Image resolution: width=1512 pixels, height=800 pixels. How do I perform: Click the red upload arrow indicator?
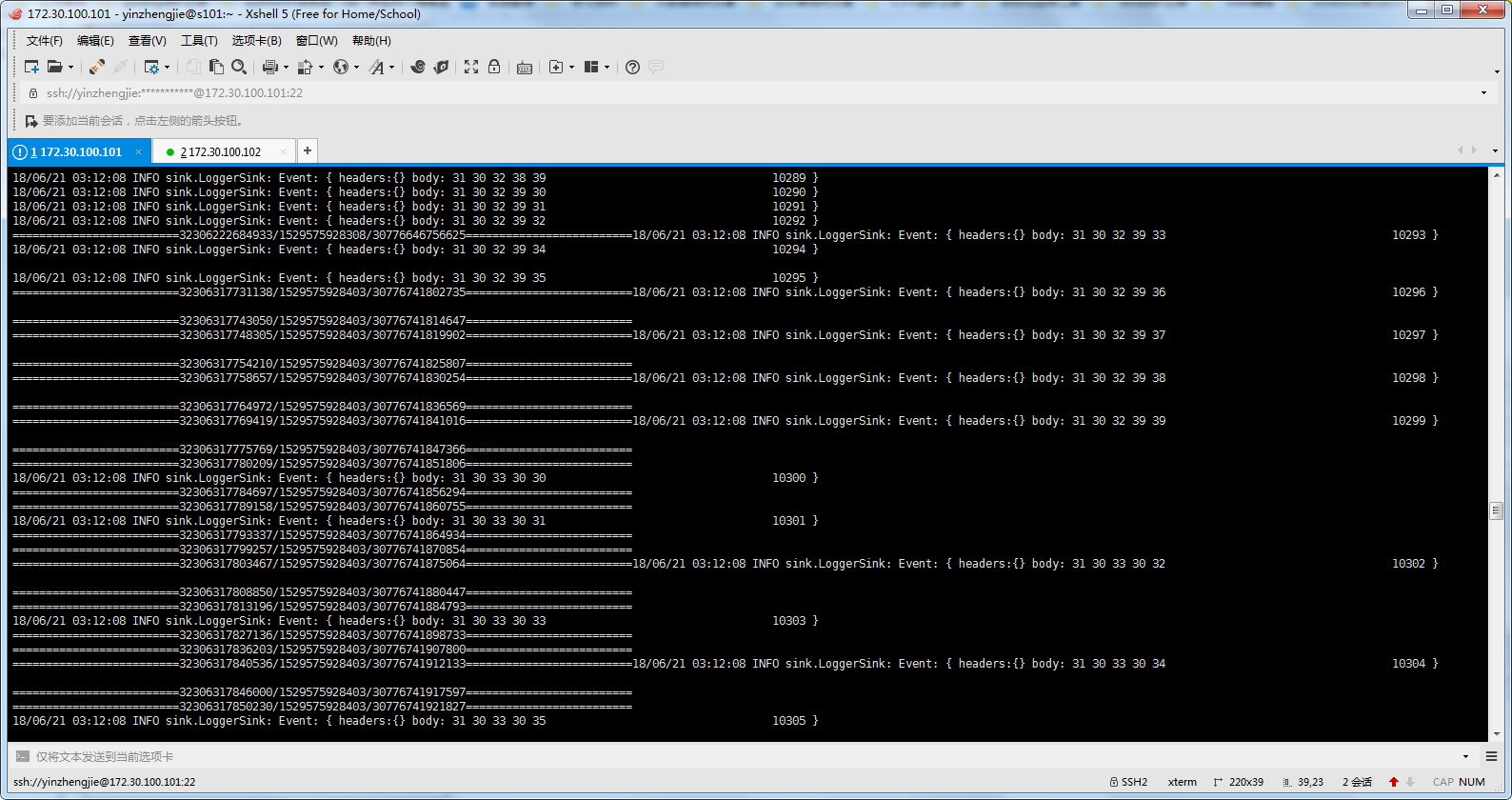1394,782
